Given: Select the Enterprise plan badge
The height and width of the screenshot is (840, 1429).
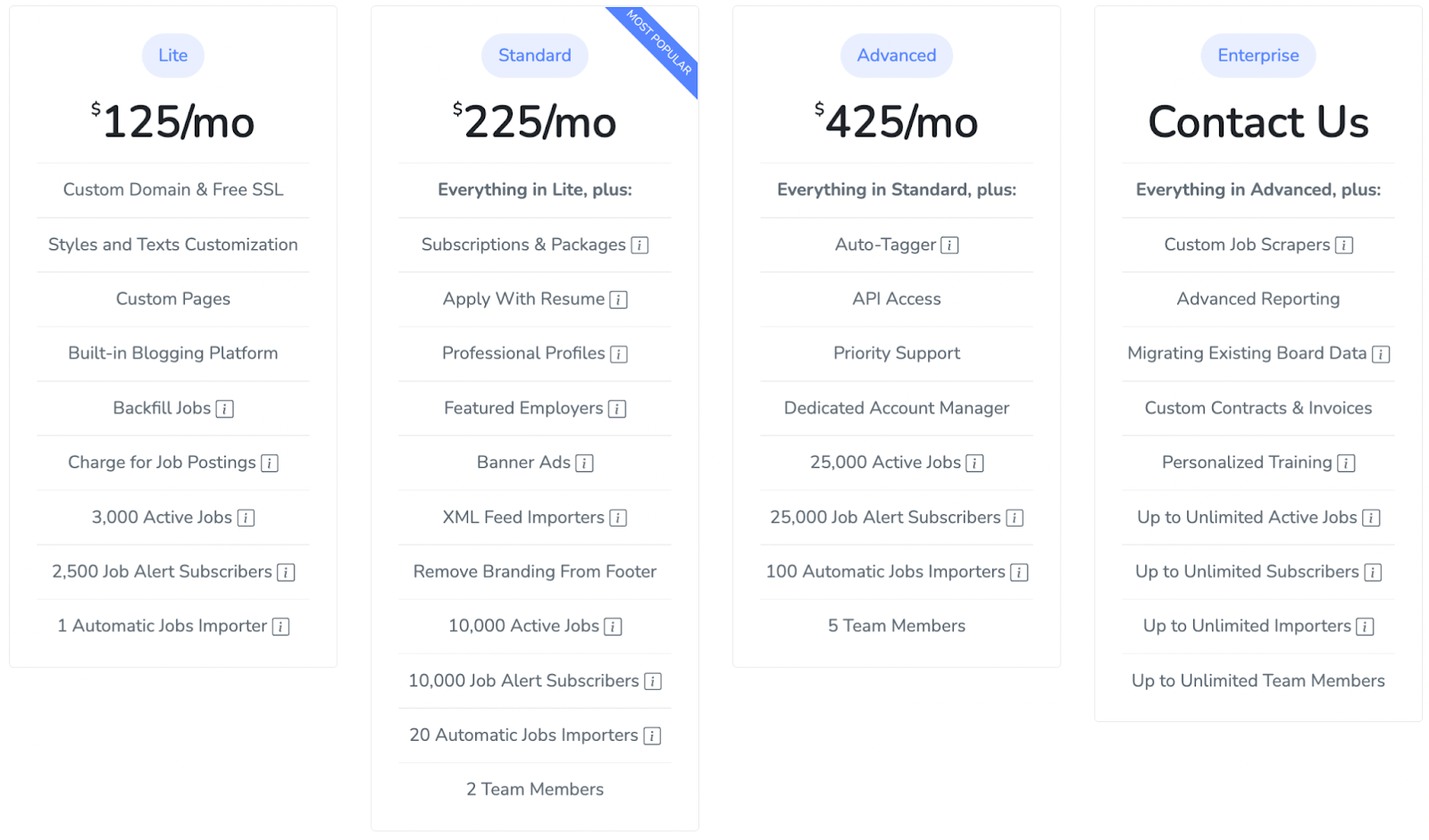Looking at the screenshot, I should (1258, 55).
